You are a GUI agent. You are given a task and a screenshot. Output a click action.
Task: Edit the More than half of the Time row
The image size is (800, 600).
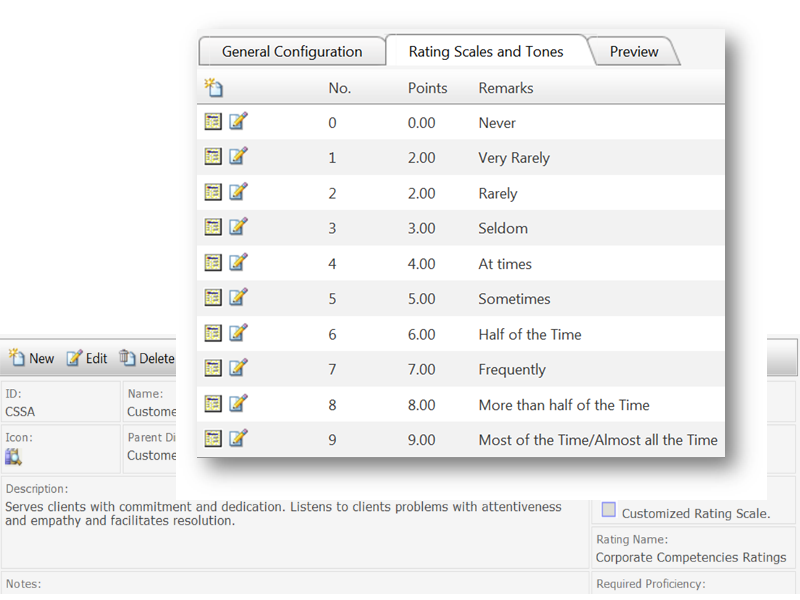tap(238, 403)
